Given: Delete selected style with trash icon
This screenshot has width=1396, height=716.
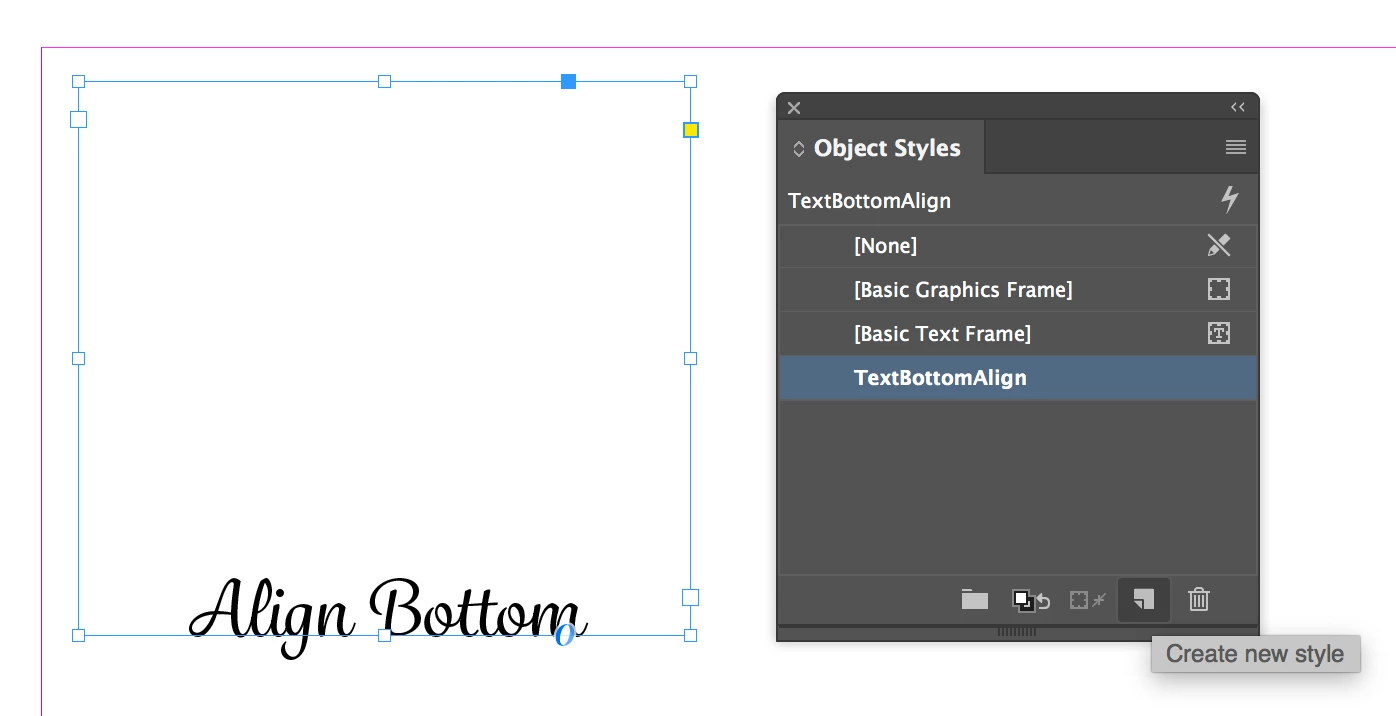Looking at the screenshot, I should 1199,600.
